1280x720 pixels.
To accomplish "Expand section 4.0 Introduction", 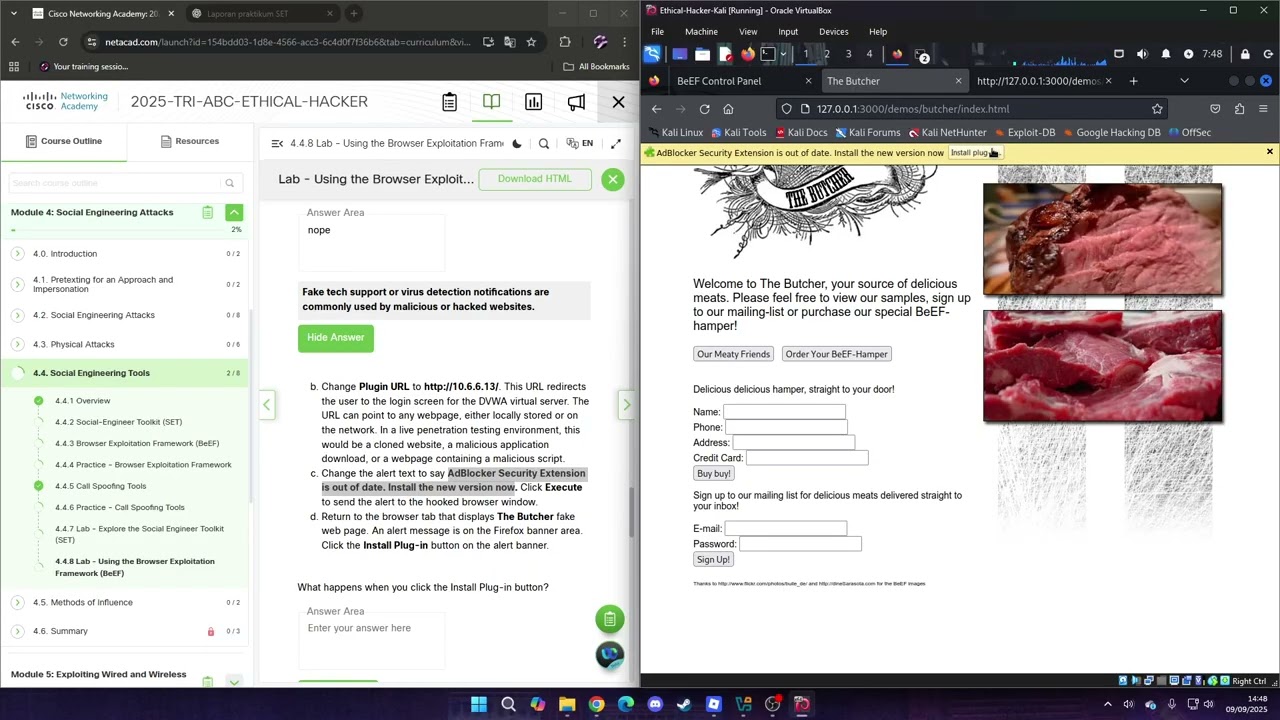I will coord(17,254).
